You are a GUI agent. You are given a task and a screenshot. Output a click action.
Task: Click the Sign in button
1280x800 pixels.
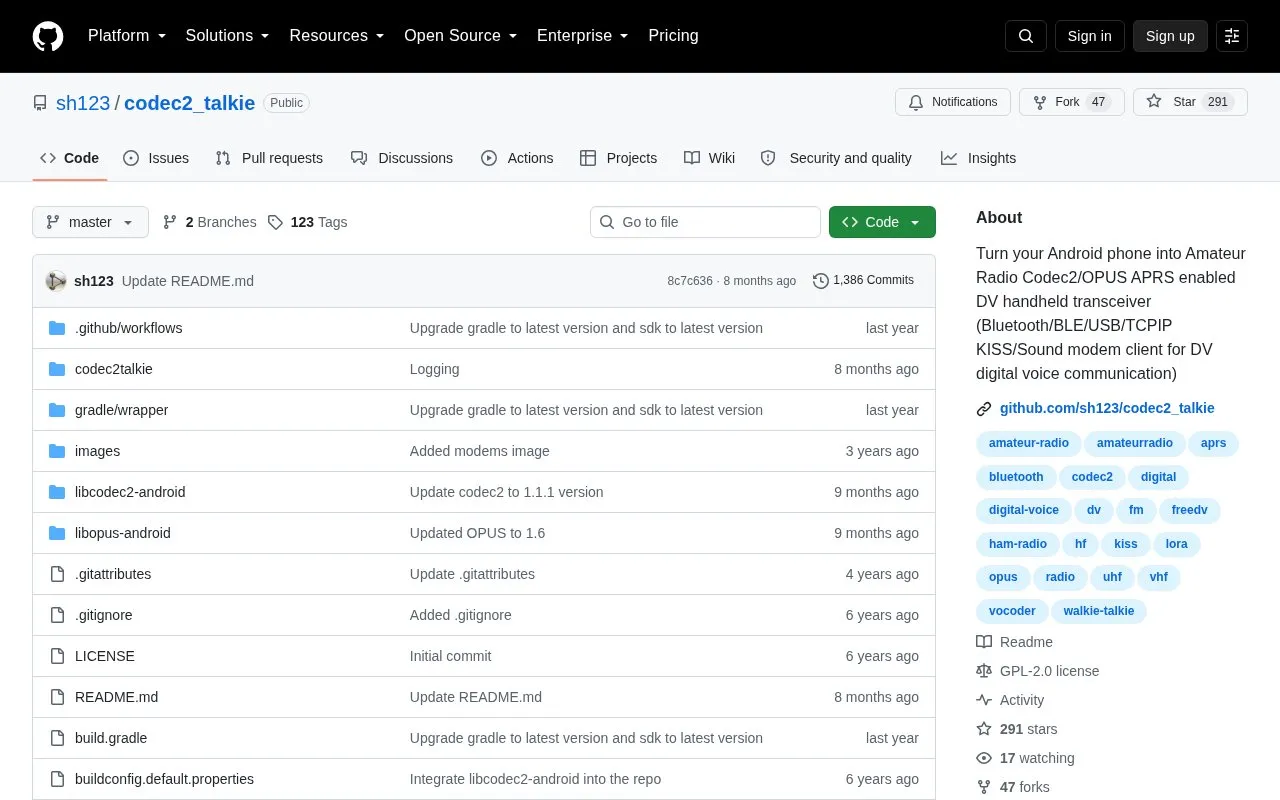tap(1089, 36)
